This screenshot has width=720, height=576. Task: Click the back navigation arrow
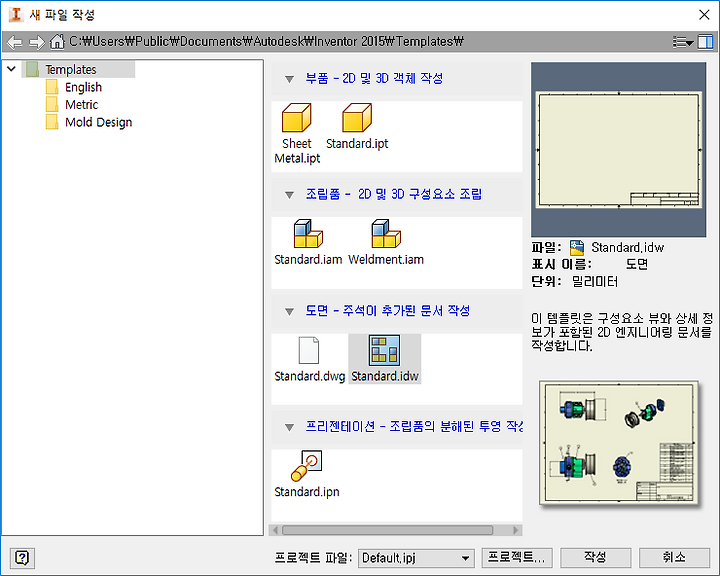[x=15, y=42]
